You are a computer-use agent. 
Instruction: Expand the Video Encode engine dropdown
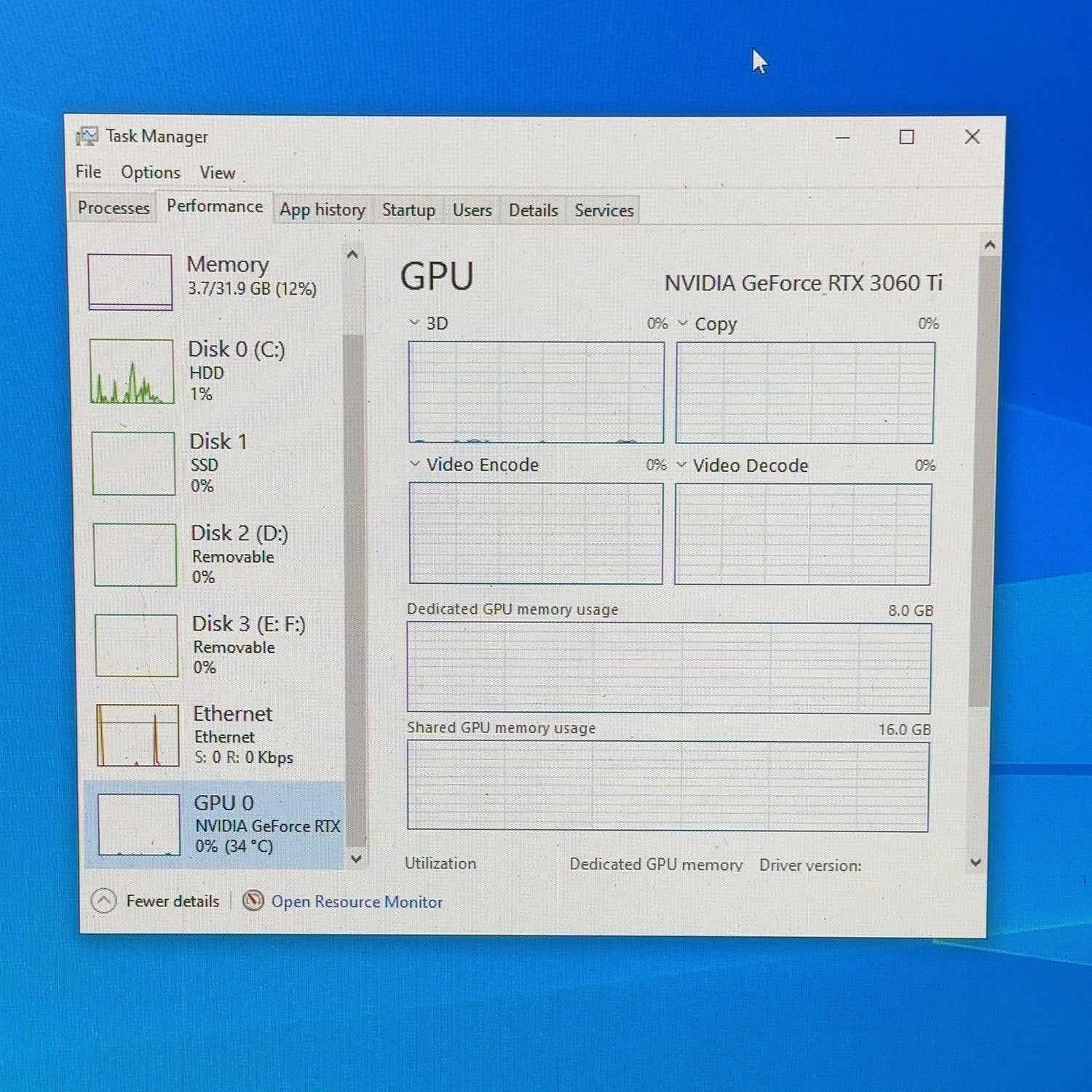[414, 464]
